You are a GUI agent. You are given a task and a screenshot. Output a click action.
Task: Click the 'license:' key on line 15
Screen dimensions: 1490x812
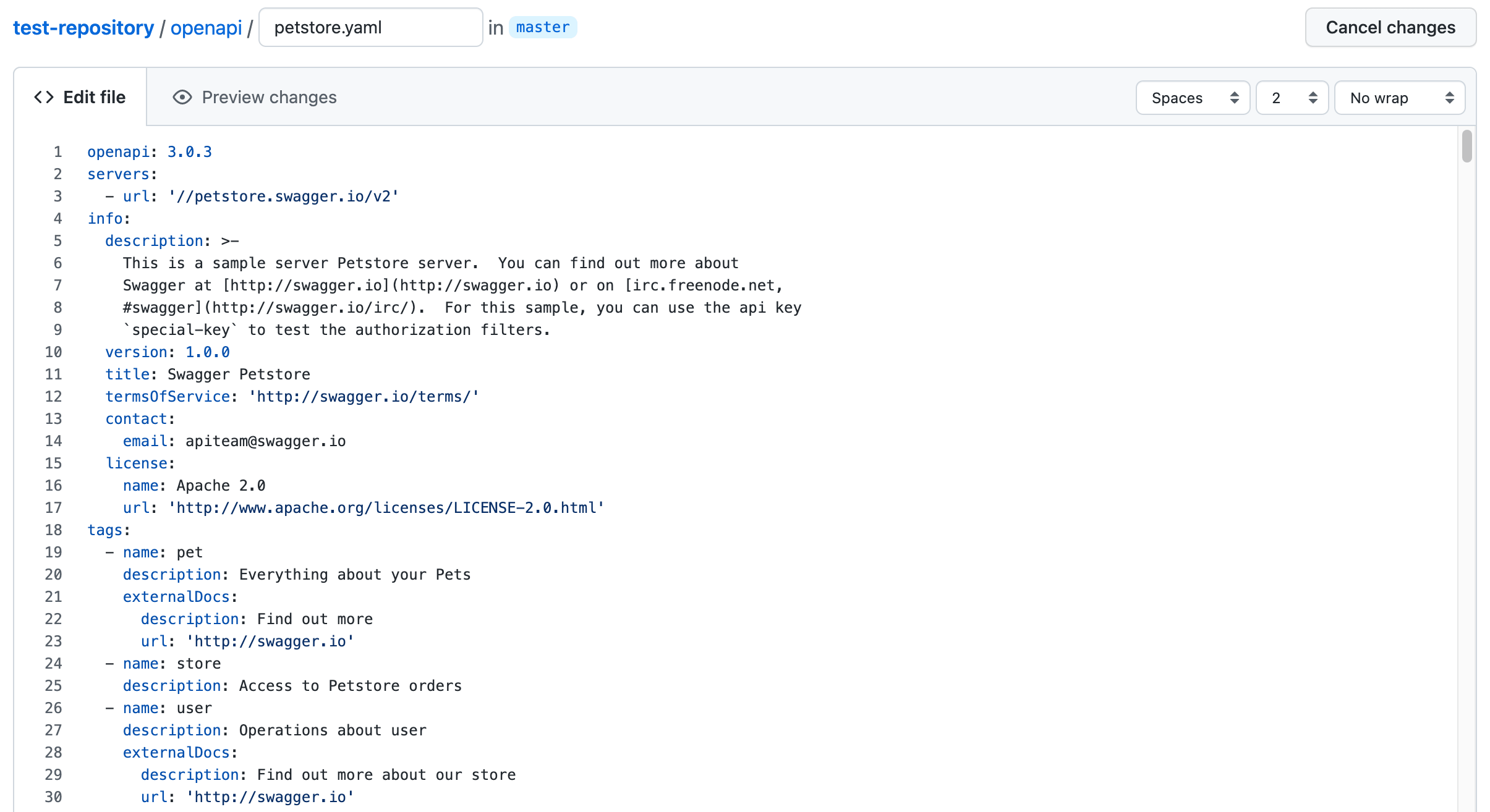(140, 463)
